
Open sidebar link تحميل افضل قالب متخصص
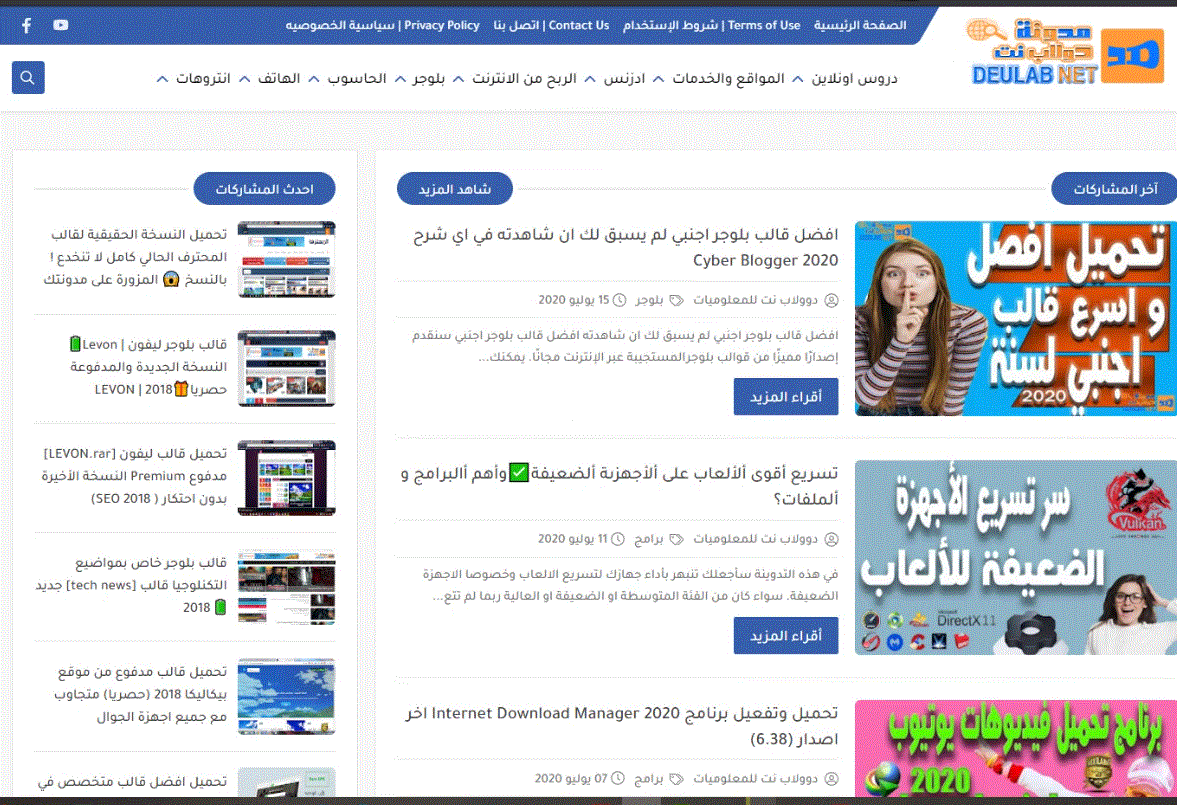132,782
